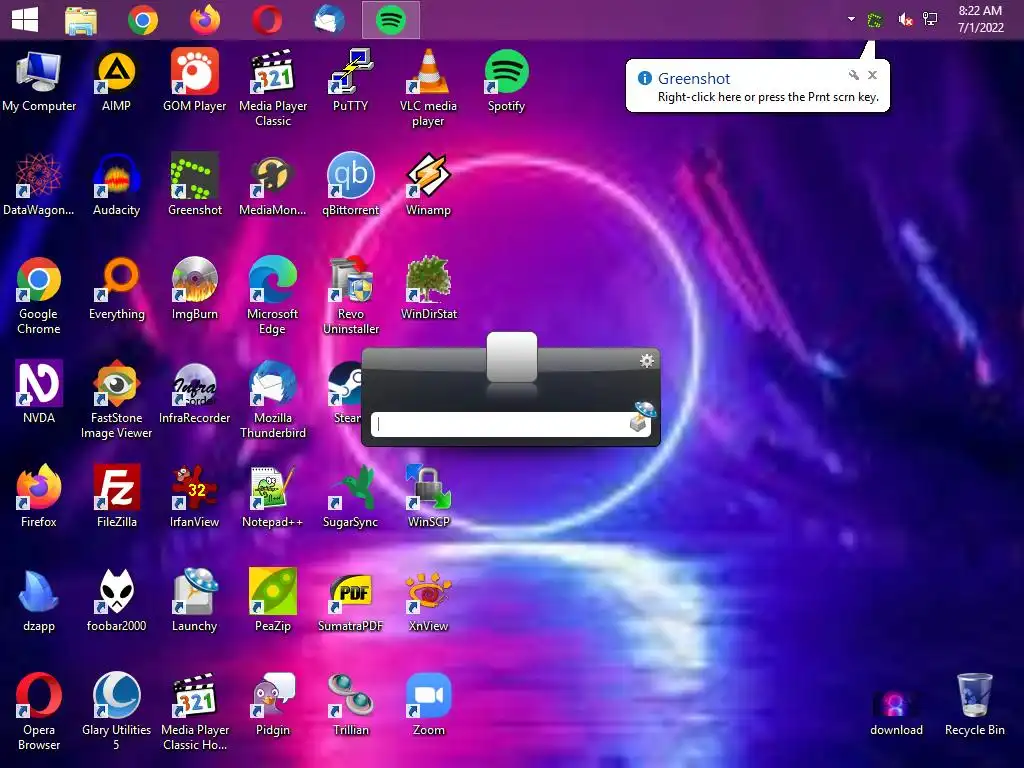Image resolution: width=1024 pixels, height=768 pixels.
Task: Click the Launchy result icon beside input
Action: (x=643, y=417)
